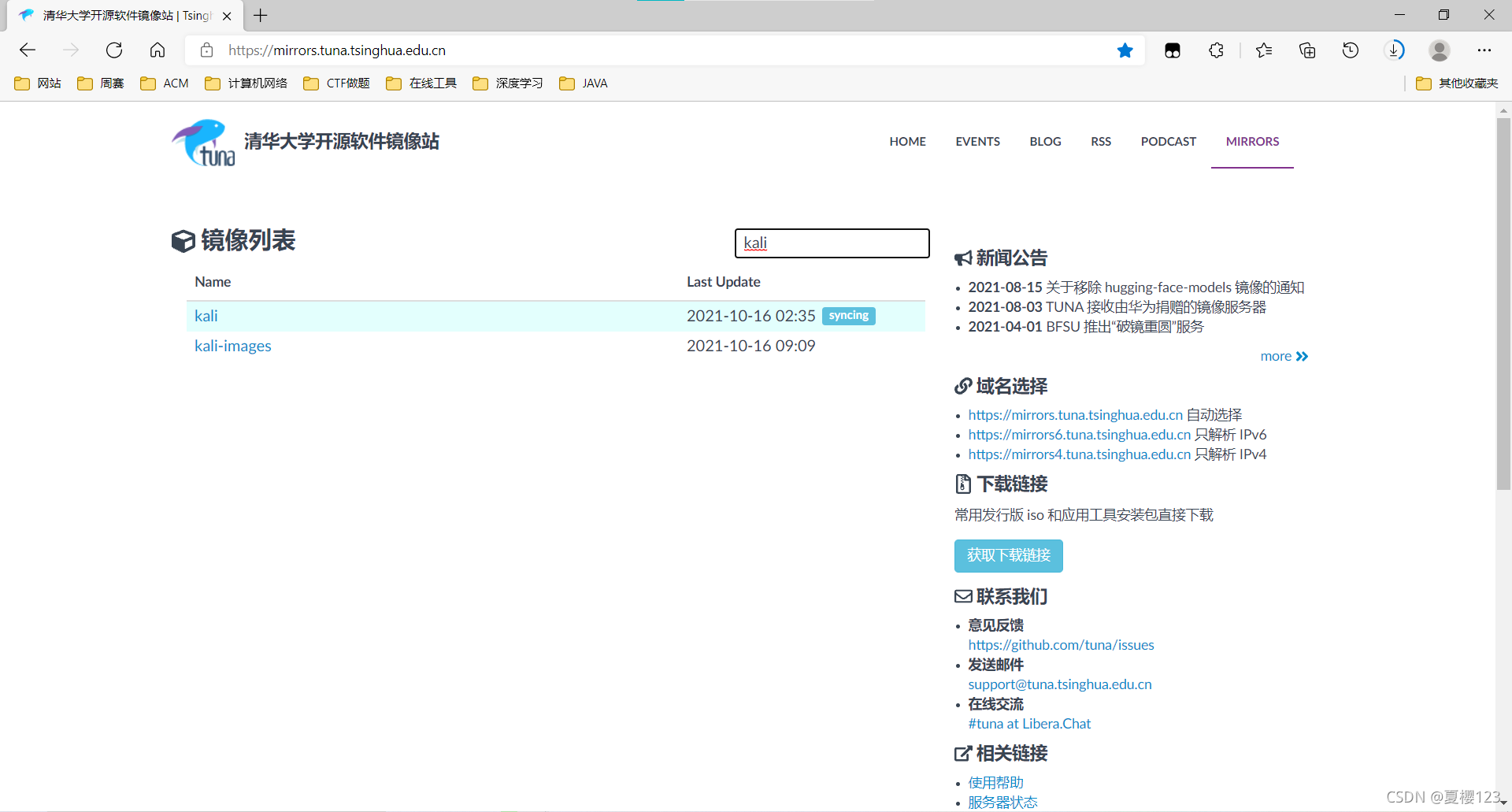The width and height of the screenshot is (1512, 812).
Task: Go to browser home page icon
Action: point(157,50)
